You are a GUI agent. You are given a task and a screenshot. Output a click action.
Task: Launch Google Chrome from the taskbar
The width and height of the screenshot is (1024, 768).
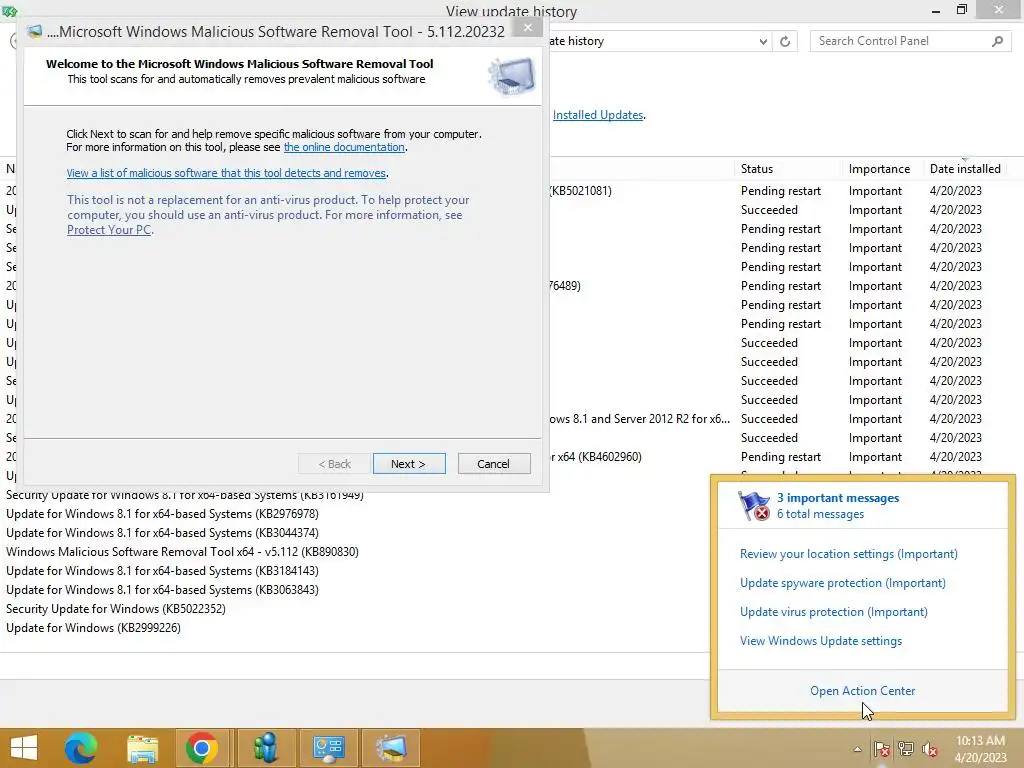click(x=202, y=748)
